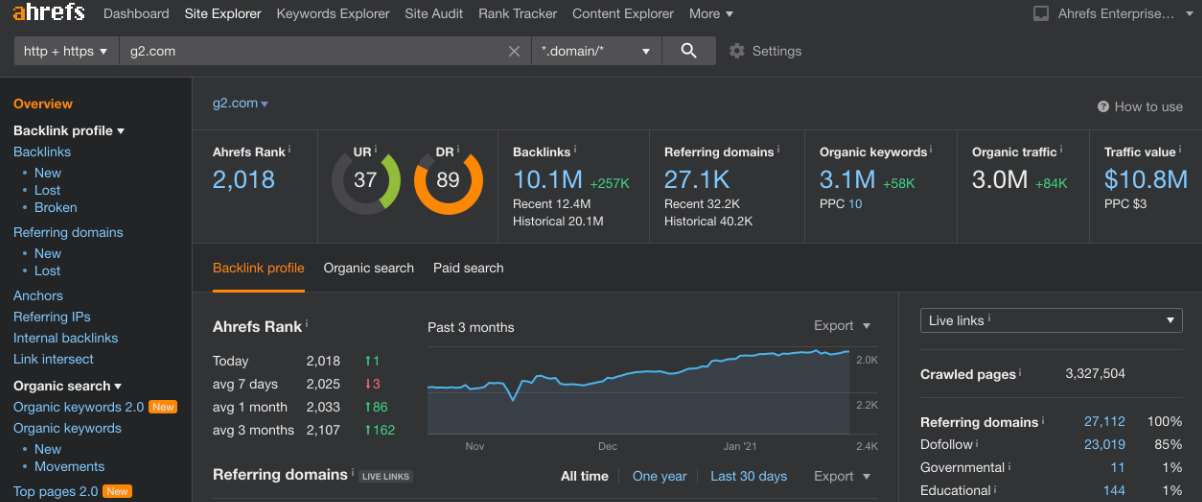Open Export dropdown for Referring domains chart
Screen dimensions: 1202x502
(842, 477)
